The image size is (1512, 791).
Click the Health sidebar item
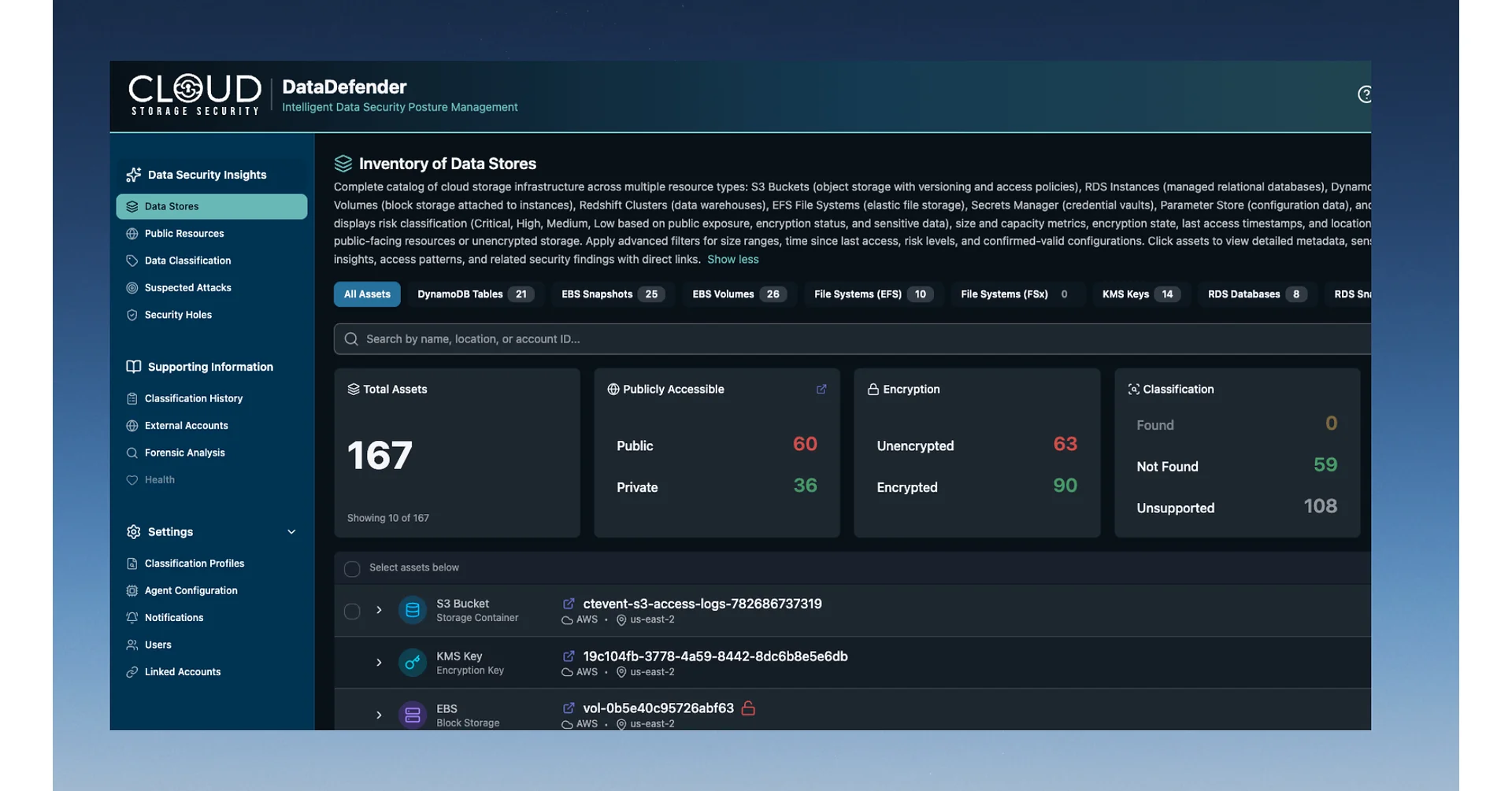(x=159, y=480)
